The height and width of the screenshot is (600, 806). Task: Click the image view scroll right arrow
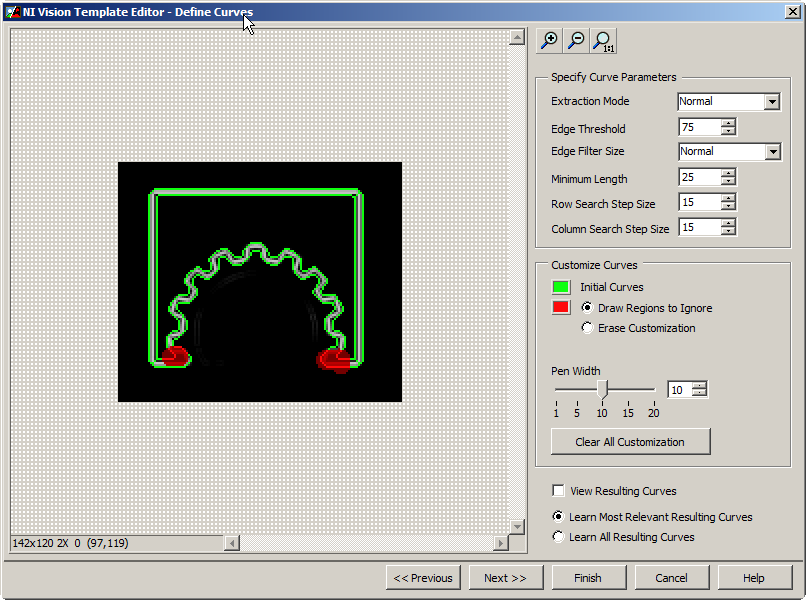500,543
